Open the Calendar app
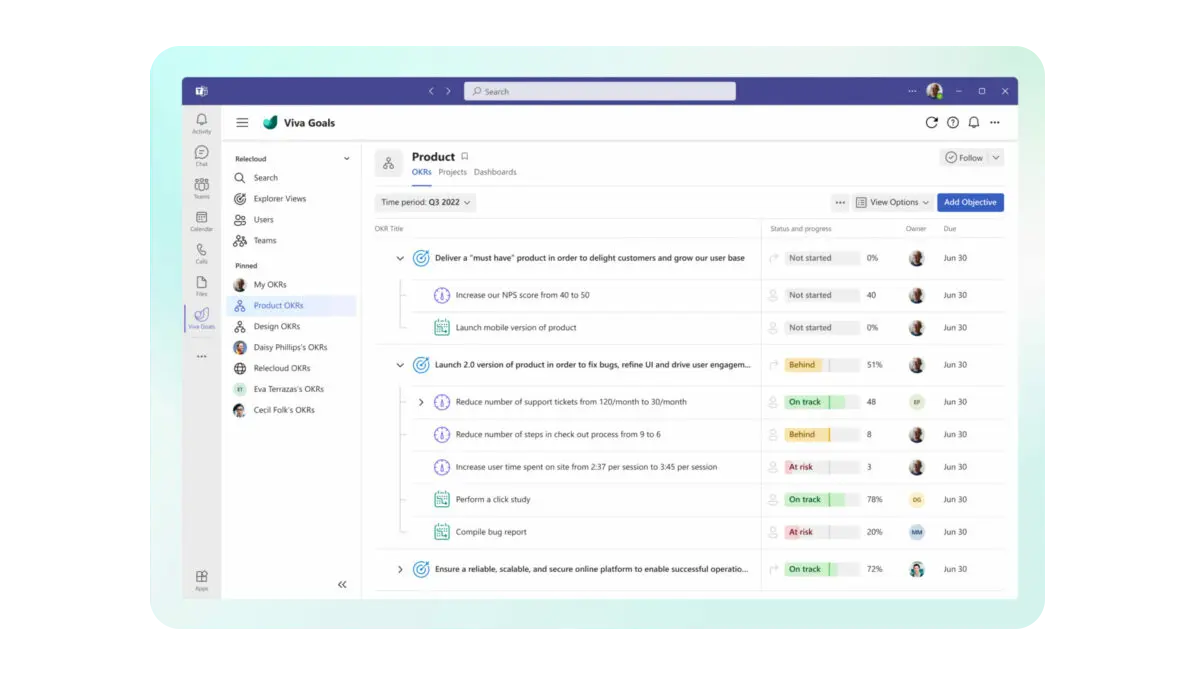1200x675 pixels. 201,221
